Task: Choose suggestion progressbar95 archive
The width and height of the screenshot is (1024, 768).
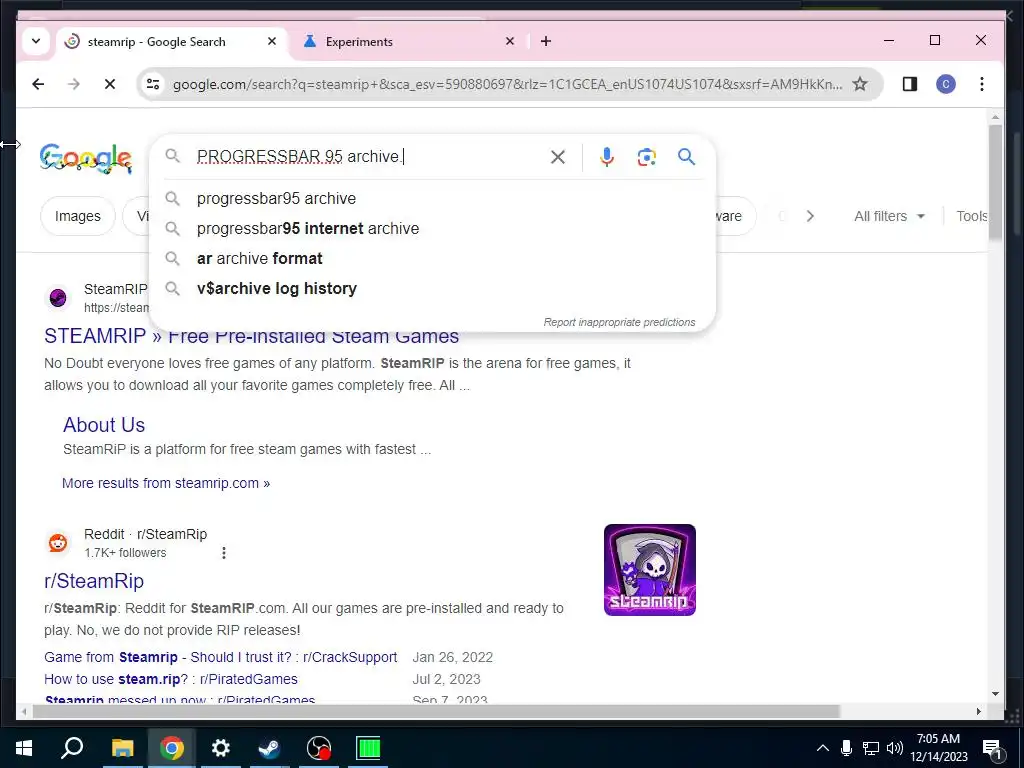Action: tap(432, 199)
